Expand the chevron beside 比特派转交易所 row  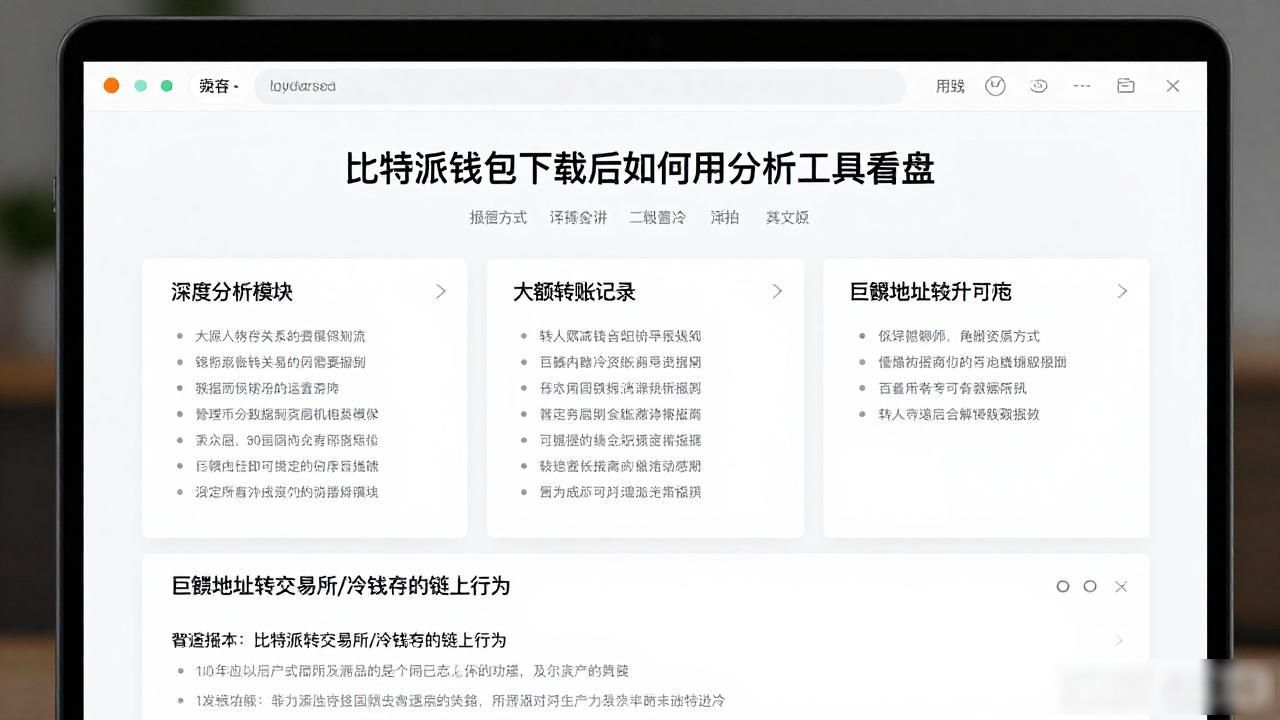(x=1119, y=640)
